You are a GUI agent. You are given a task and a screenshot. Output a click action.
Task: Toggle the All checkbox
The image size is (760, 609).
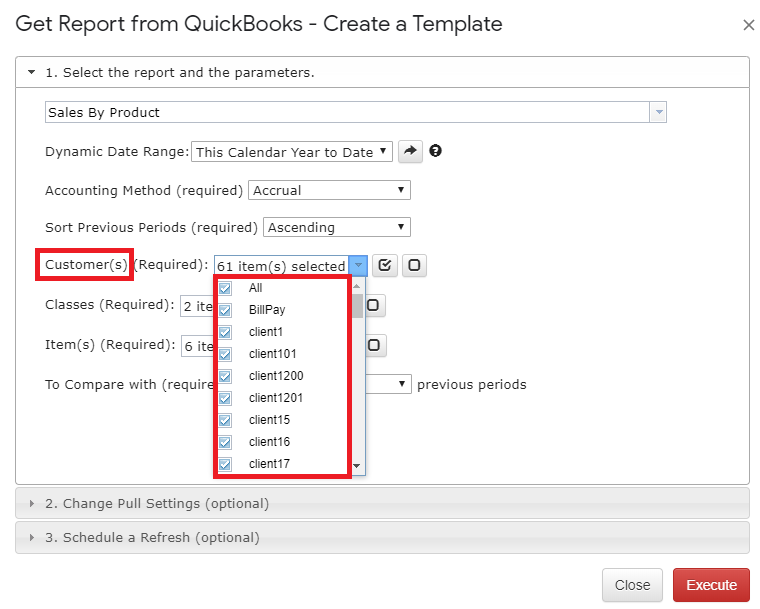[x=225, y=288]
